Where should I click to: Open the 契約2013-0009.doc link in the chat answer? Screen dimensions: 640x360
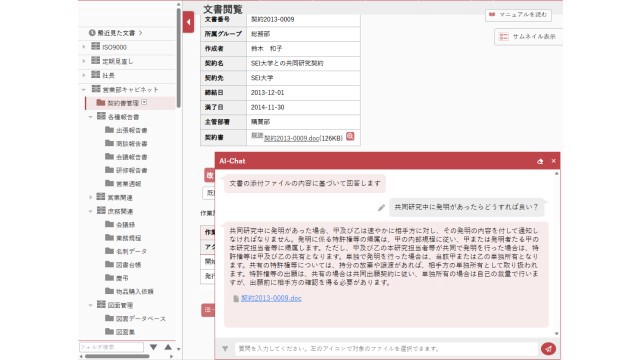tap(271, 298)
